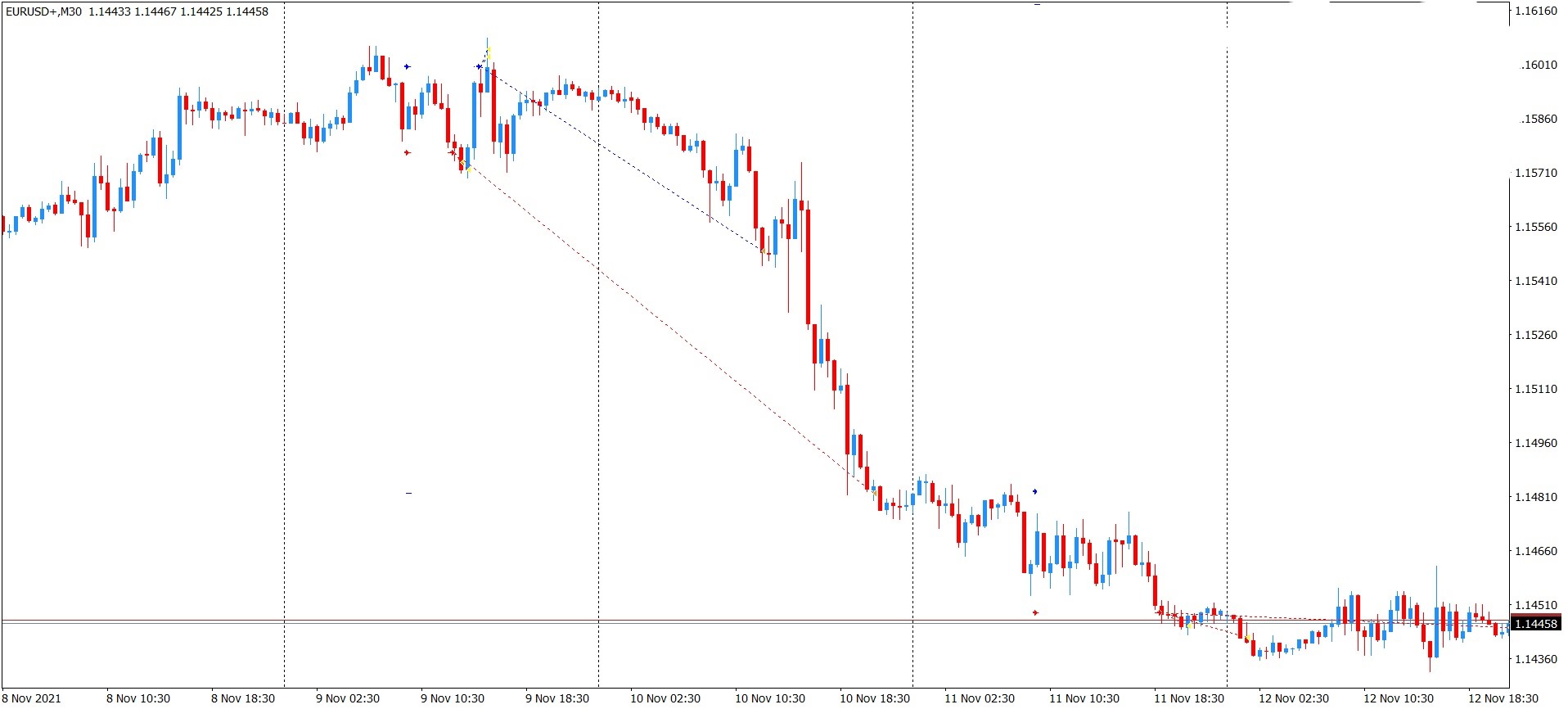The image size is (1568, 709).
Task: Select the horizontal bid price line
Action: pyautogui.click(x=755, y=624)
